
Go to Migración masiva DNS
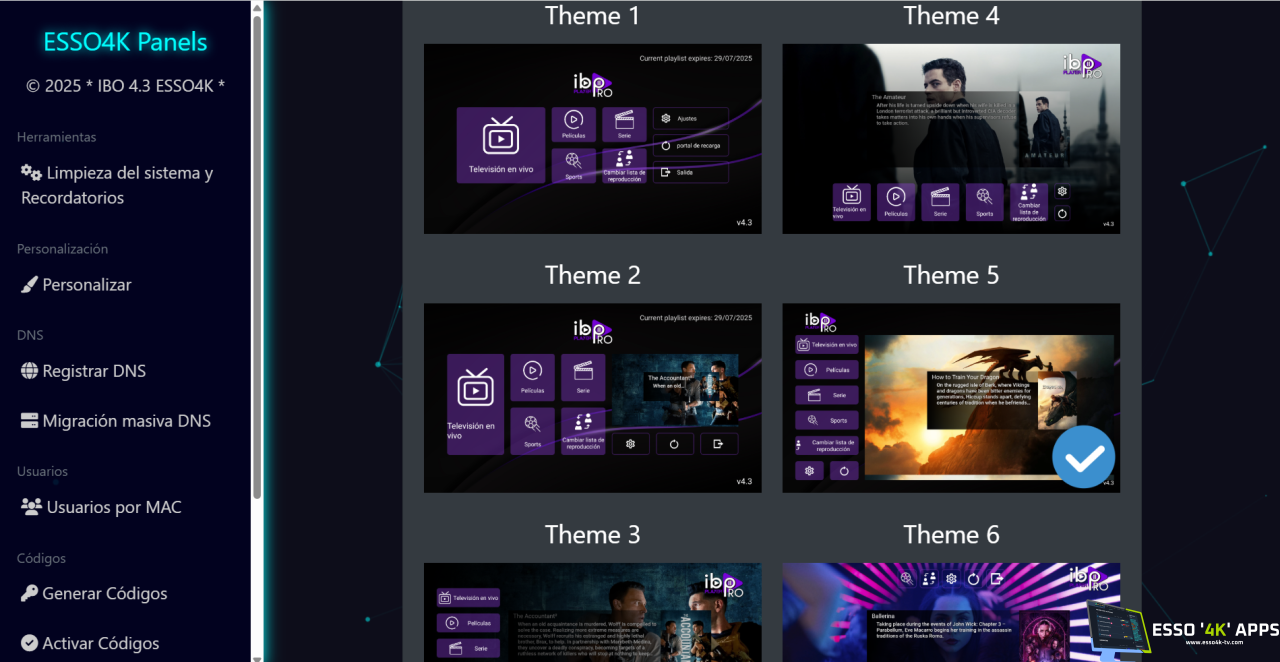[x=126, y=421]
